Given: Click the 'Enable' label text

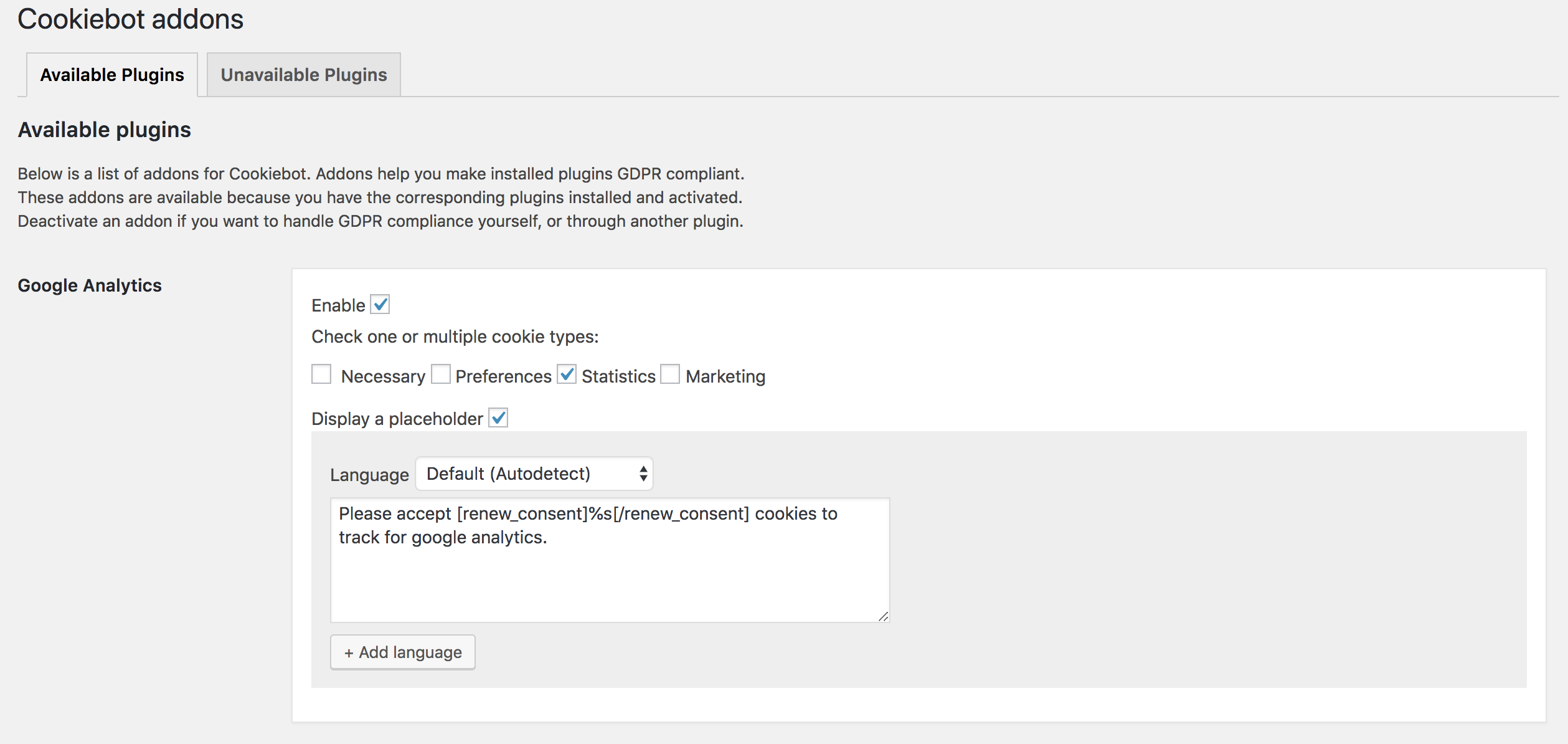Looking at the screenshot, I should click(338, 305).
